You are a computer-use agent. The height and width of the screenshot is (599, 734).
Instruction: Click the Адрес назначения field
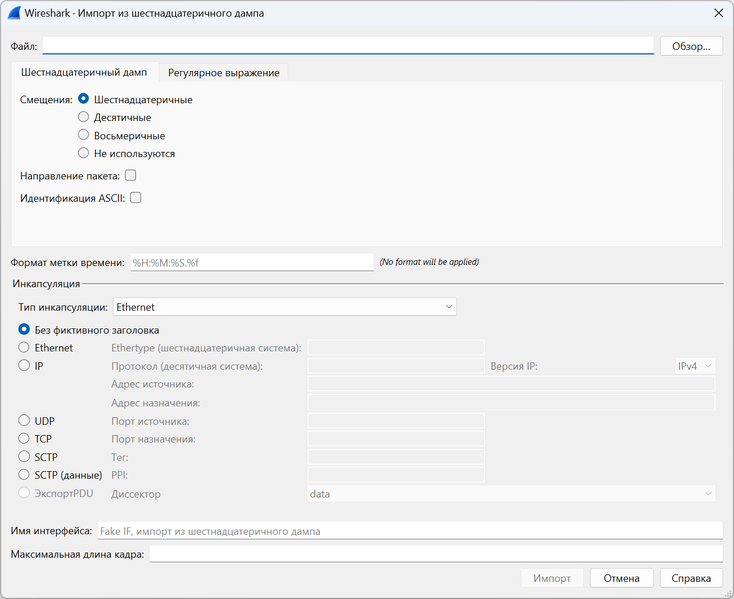[511, 402]
